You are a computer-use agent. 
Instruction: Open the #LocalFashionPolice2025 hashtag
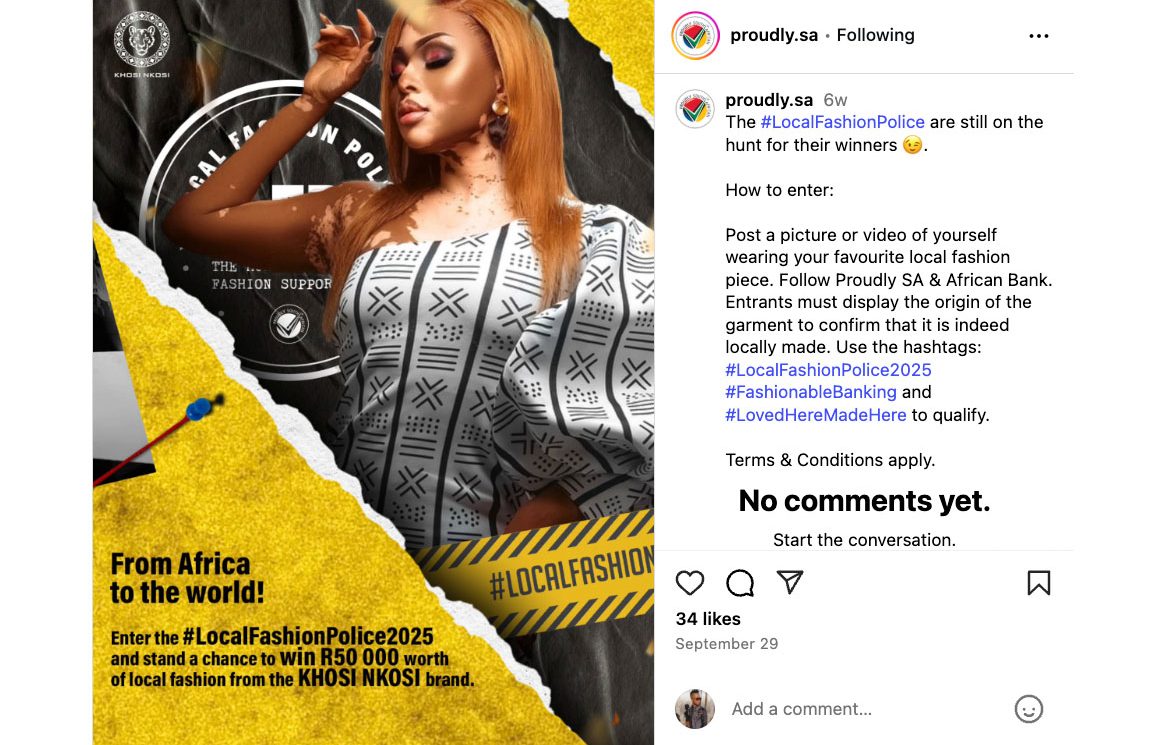(x=828, y=370)
